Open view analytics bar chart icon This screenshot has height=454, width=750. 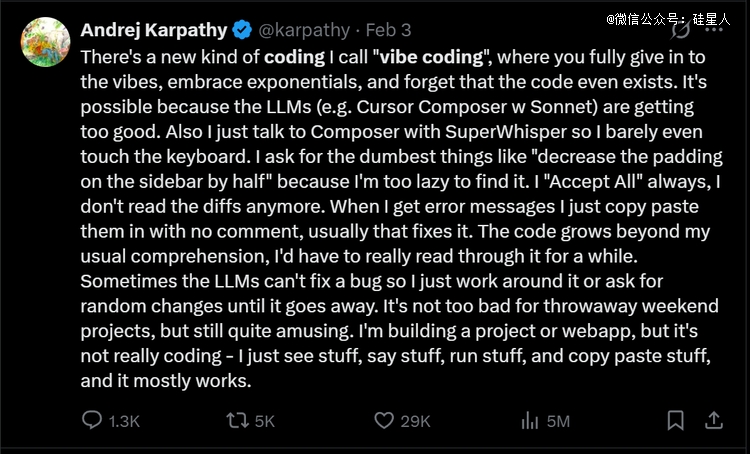[x=529, y=421]
